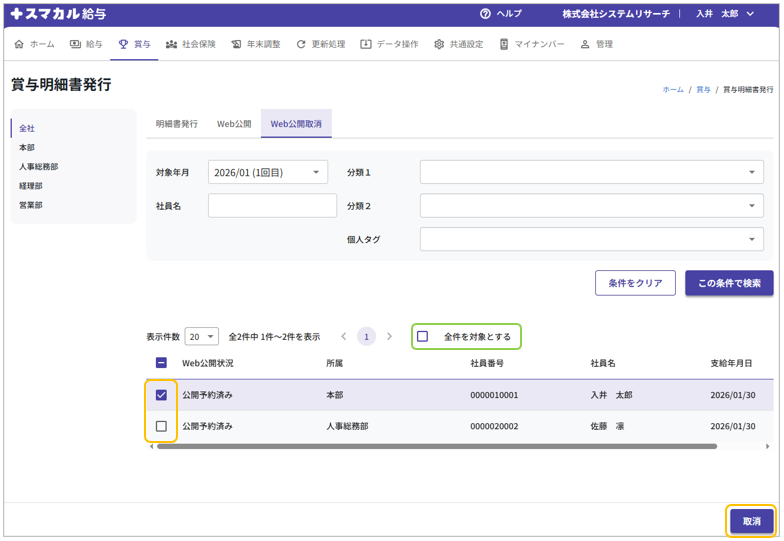Viewport: 784px width, 541px height.
Task: Click the horizontal table scrollbar
Action: pyautogui.click(x=436, y=446)
